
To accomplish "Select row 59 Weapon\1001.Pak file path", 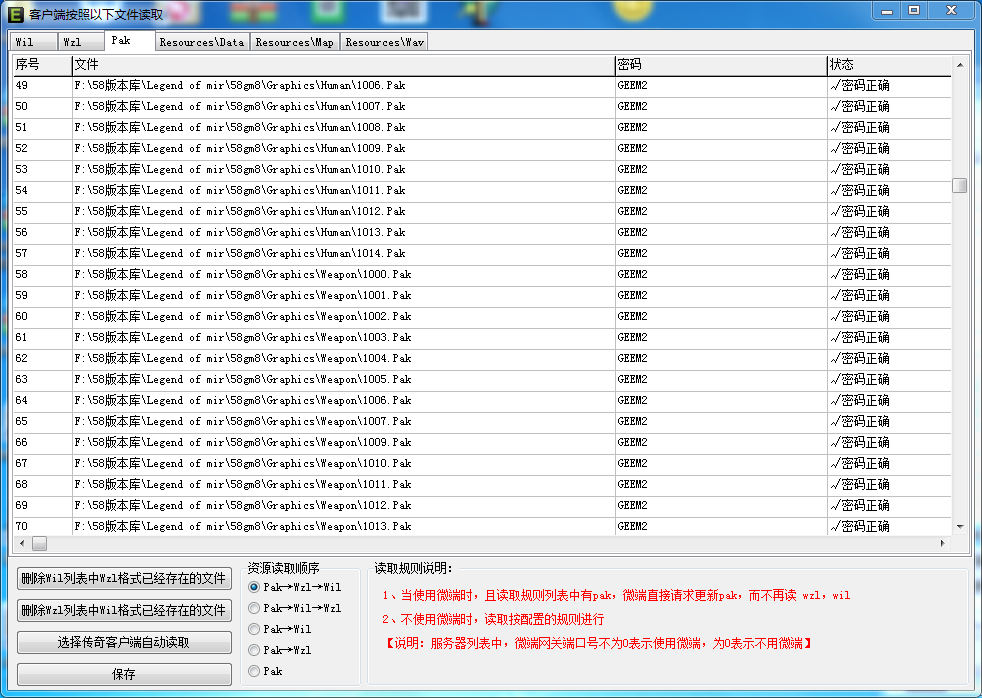I will click(x=243, y=295).
